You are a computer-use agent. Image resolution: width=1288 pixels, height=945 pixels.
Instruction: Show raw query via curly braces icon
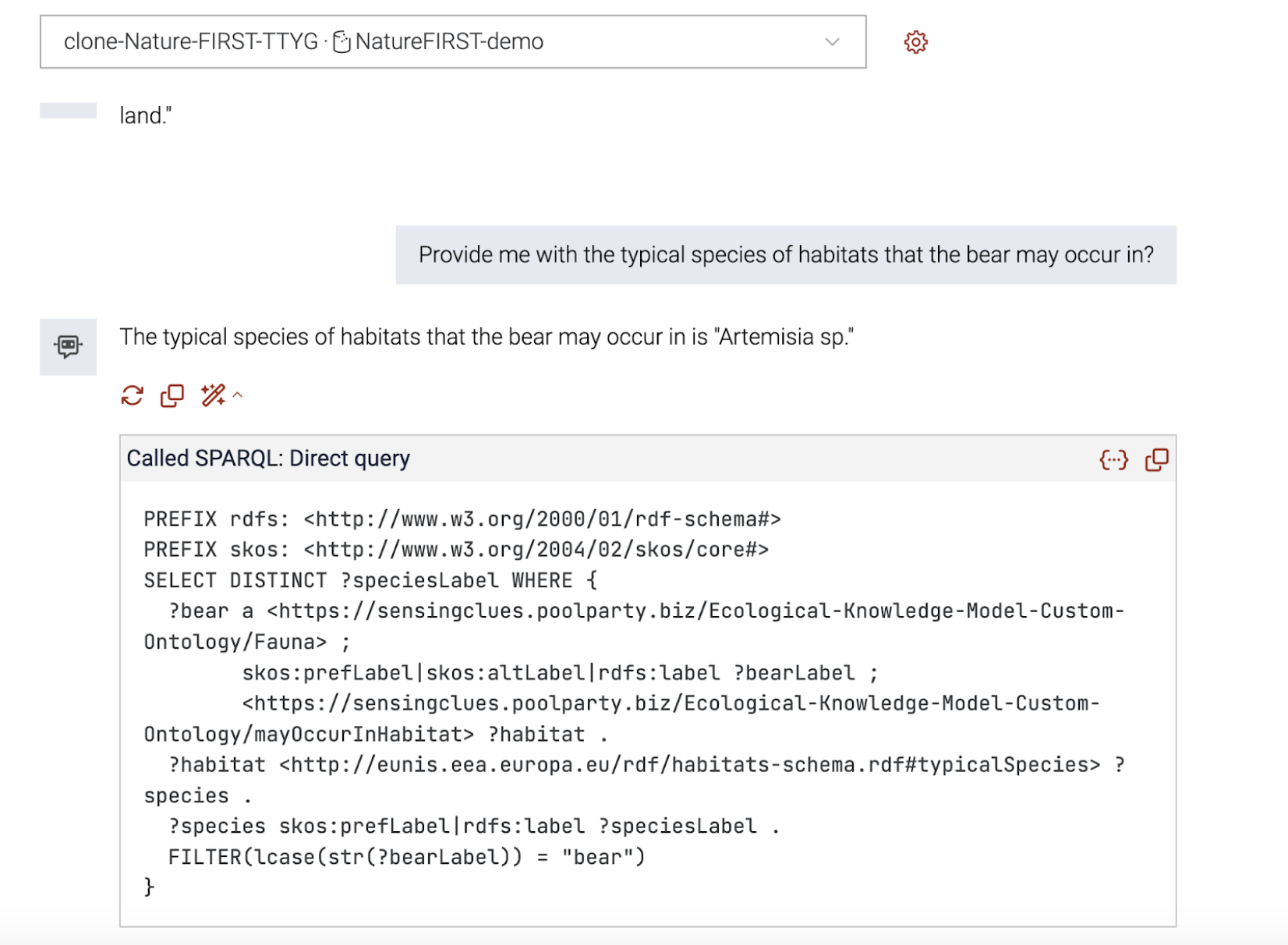click(x=1113, y=460)
